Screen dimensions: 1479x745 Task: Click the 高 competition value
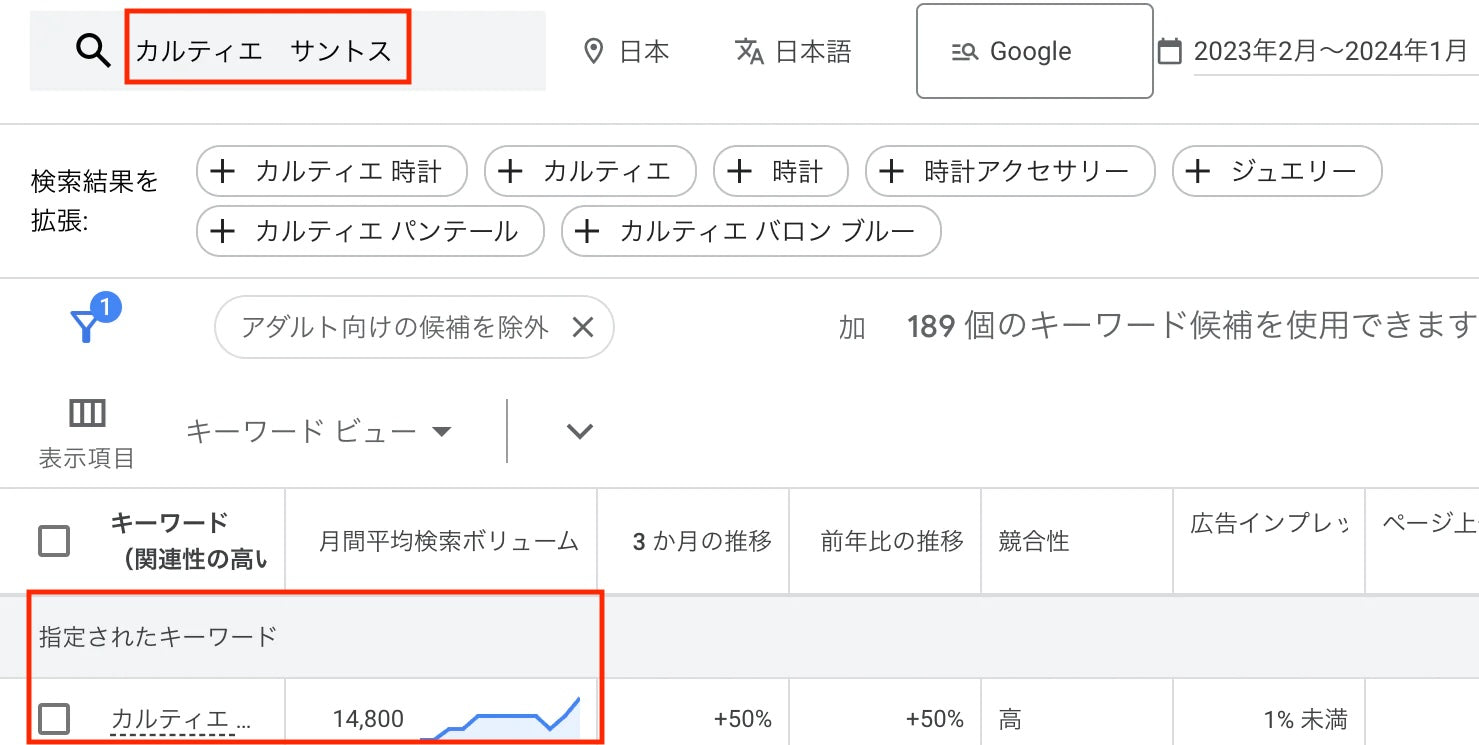pyautogui.click(x=1009, y=718)
